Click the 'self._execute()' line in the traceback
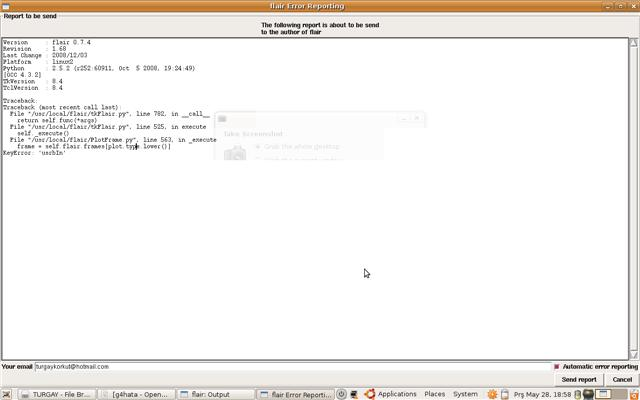The height and width of the screenshot is (400, 640). 43,133
